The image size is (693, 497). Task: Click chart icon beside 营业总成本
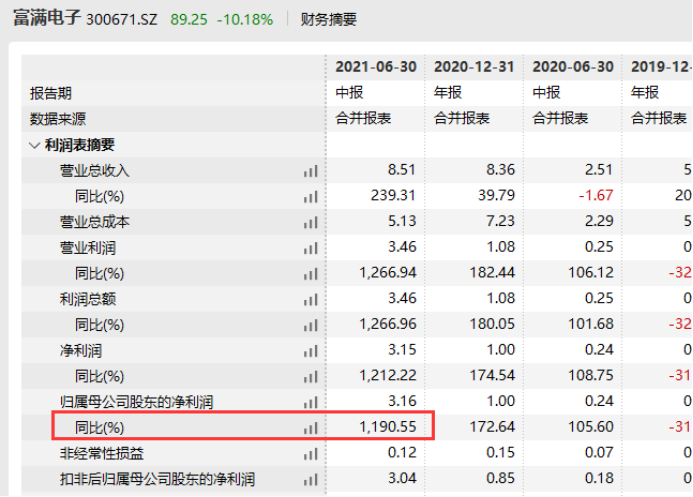tap(311, 223)
